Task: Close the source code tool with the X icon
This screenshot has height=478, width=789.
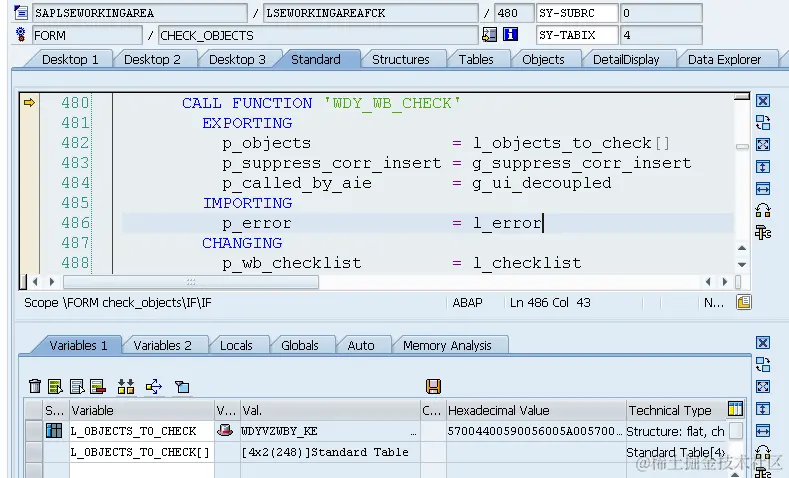Action: tap(763, 101)
